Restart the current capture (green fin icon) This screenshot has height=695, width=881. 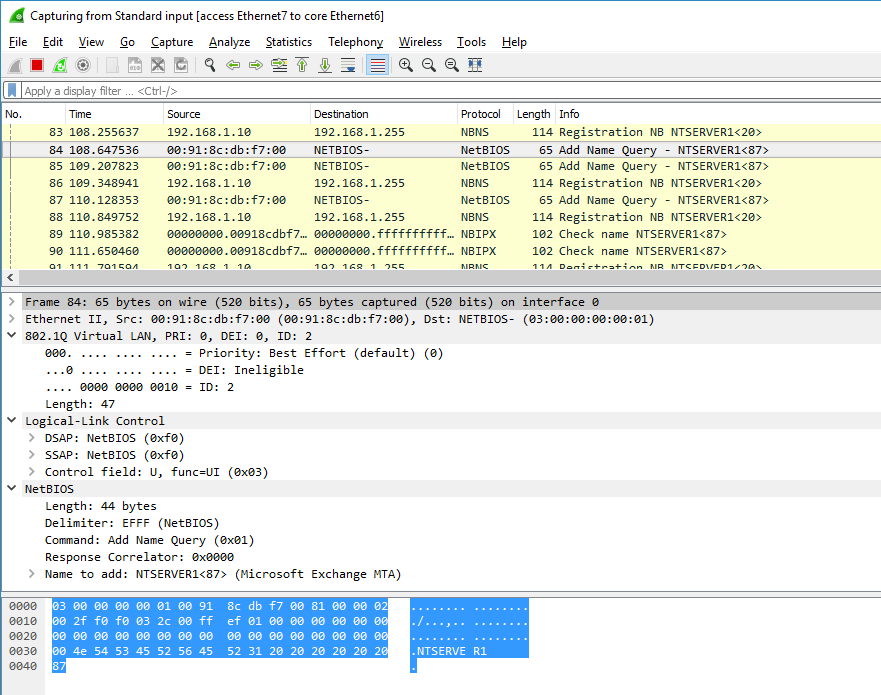(60, 65)
